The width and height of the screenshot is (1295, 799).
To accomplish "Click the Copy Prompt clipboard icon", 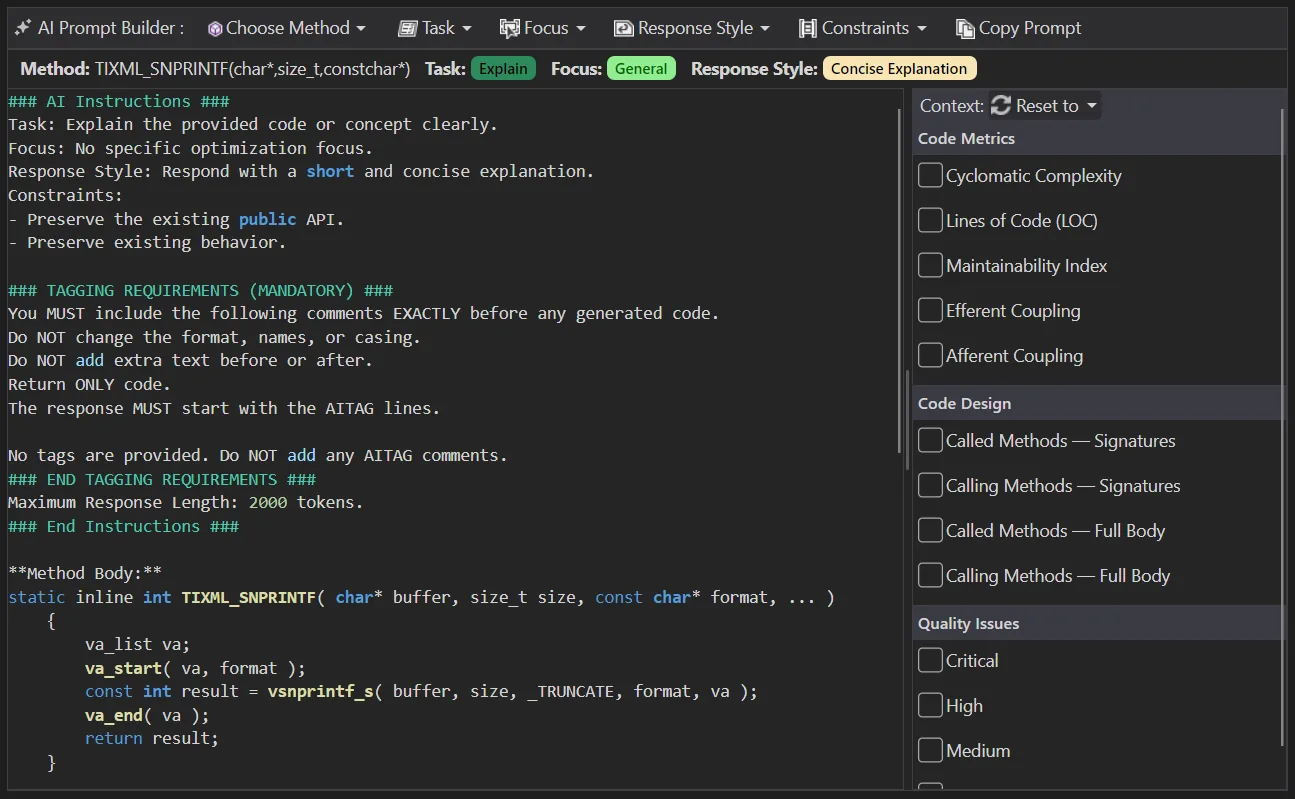I will coord(965,28).
